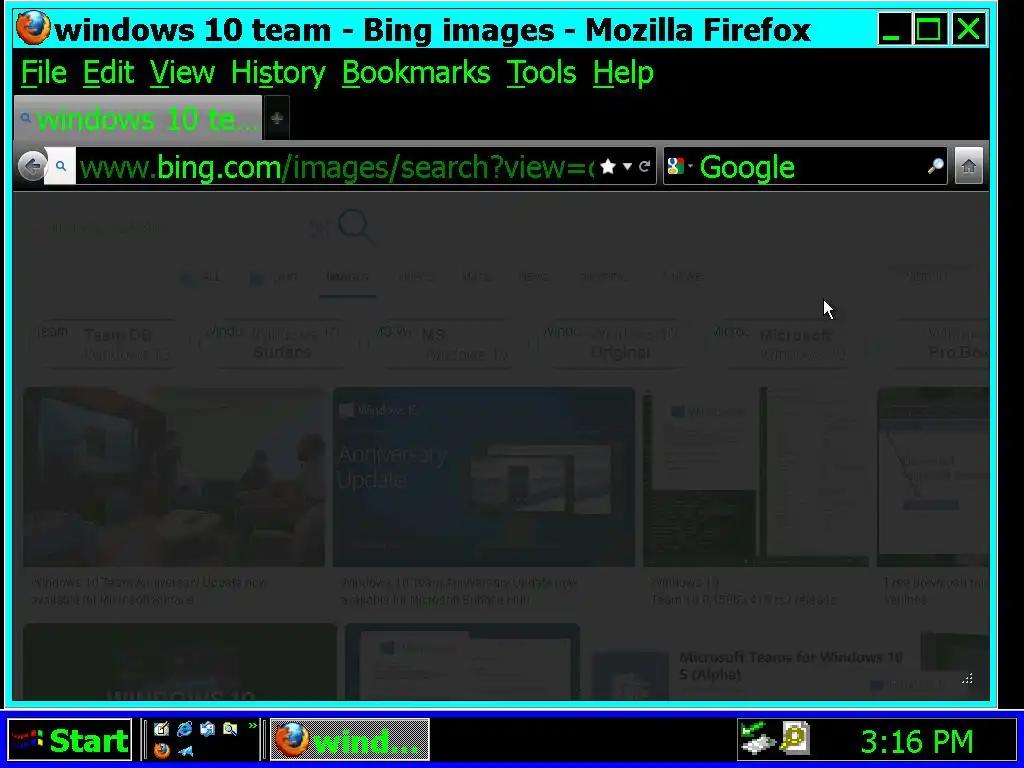Select the Firefox 'wind...' taskbar button
This screenshot has width=1024, height=768.
pos(350,741)
